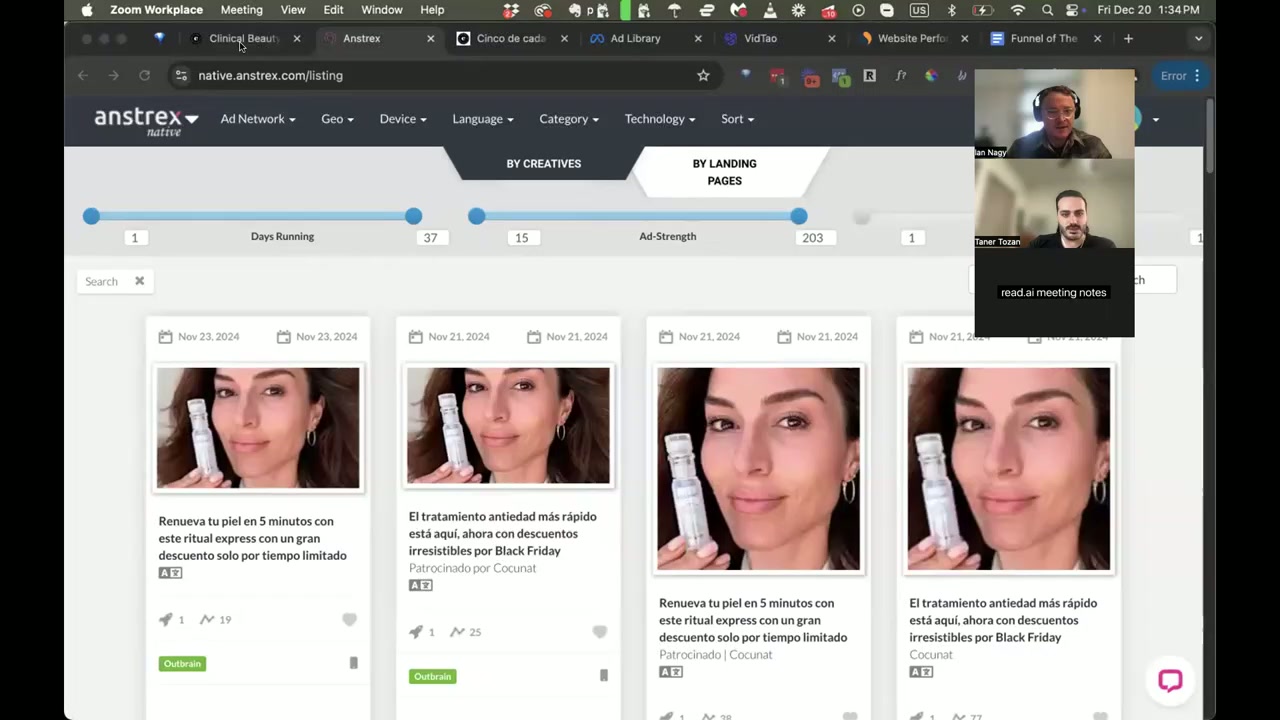Click the translate icon under Cocunat in fourth card
Viewport: 1280px width, 720px height.
920,672
